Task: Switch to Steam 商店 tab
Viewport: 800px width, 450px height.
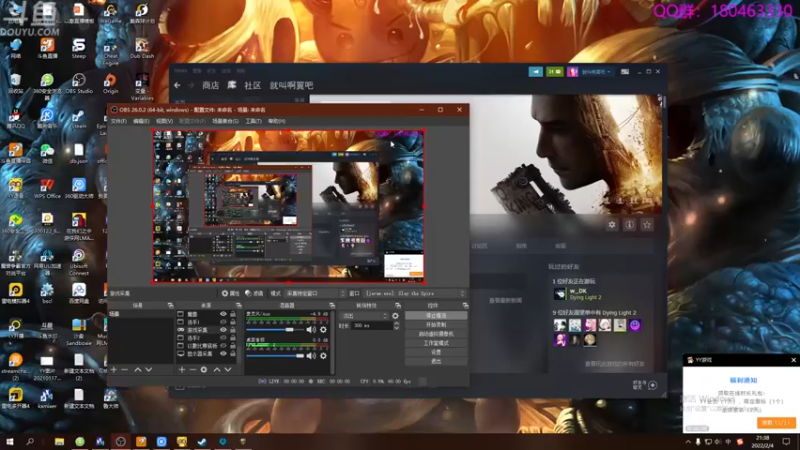Action: [211, 85]
